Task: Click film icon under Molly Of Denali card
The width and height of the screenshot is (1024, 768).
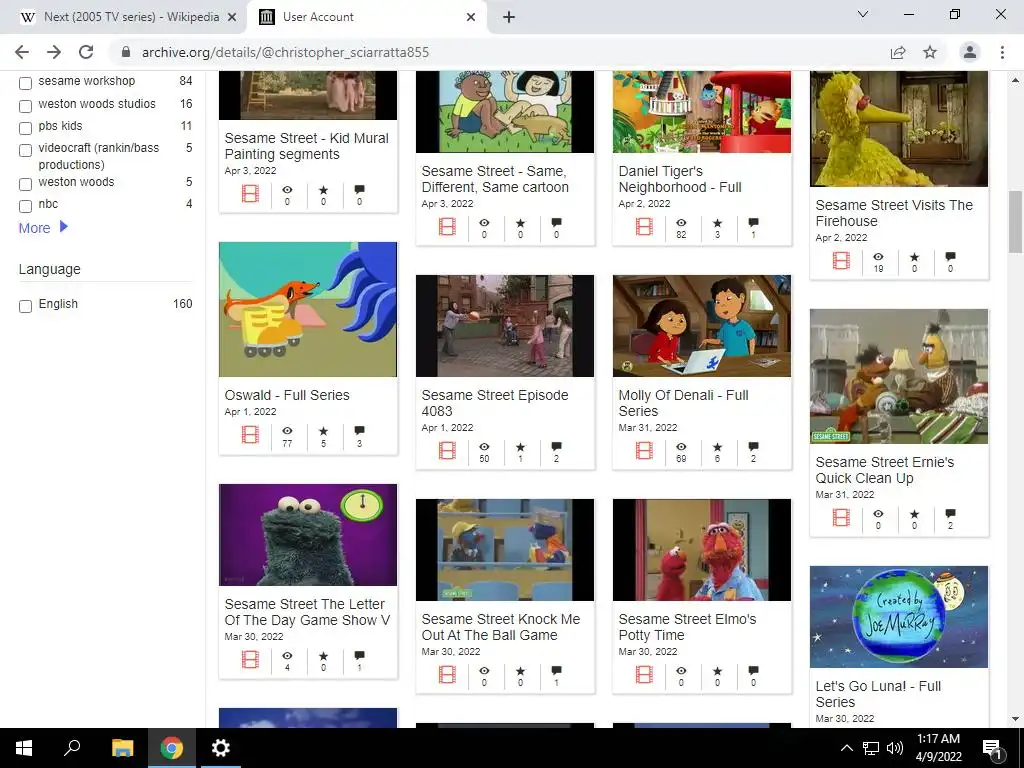Action: point(644,450)
